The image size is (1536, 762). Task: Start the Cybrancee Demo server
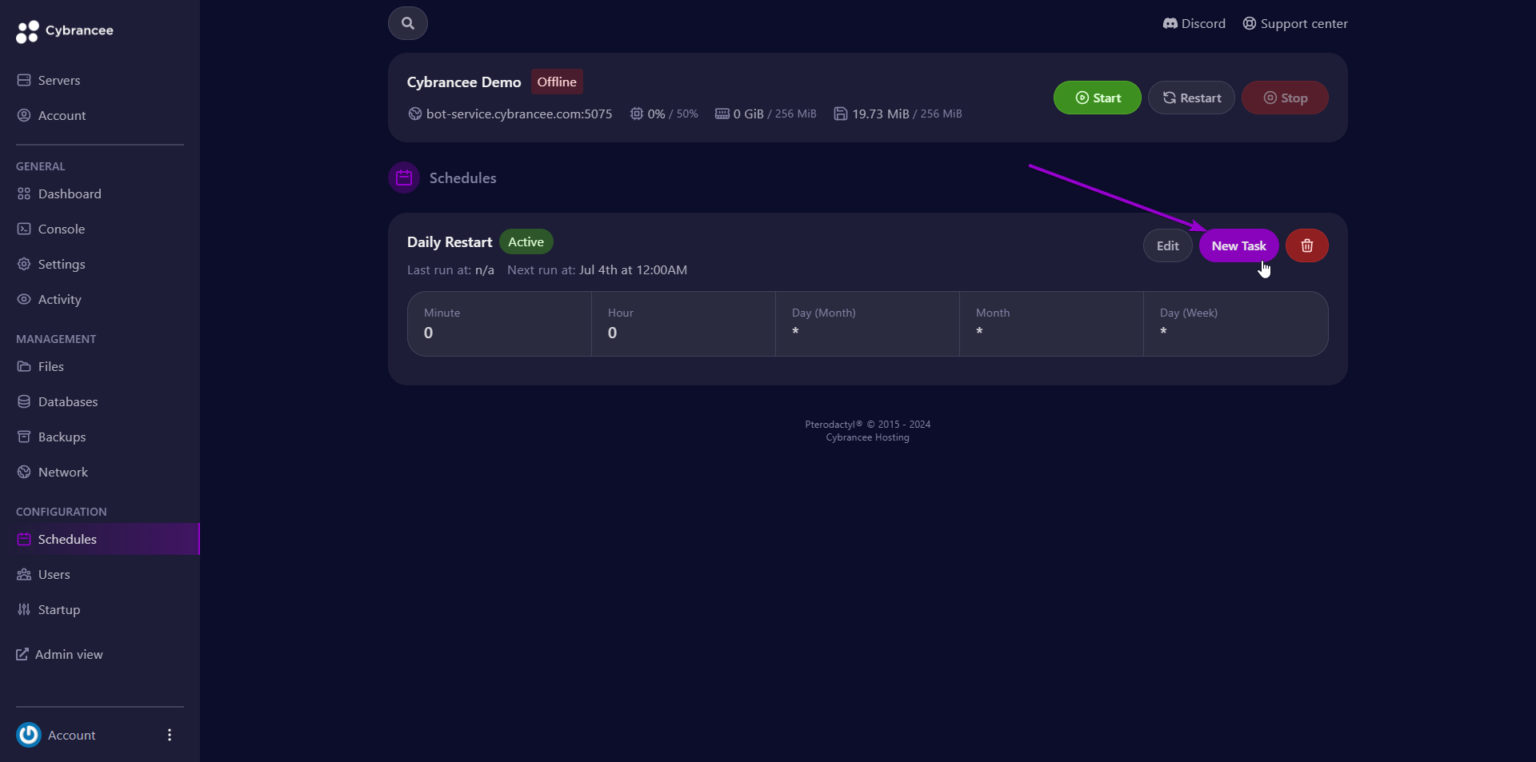point(1097,97)
